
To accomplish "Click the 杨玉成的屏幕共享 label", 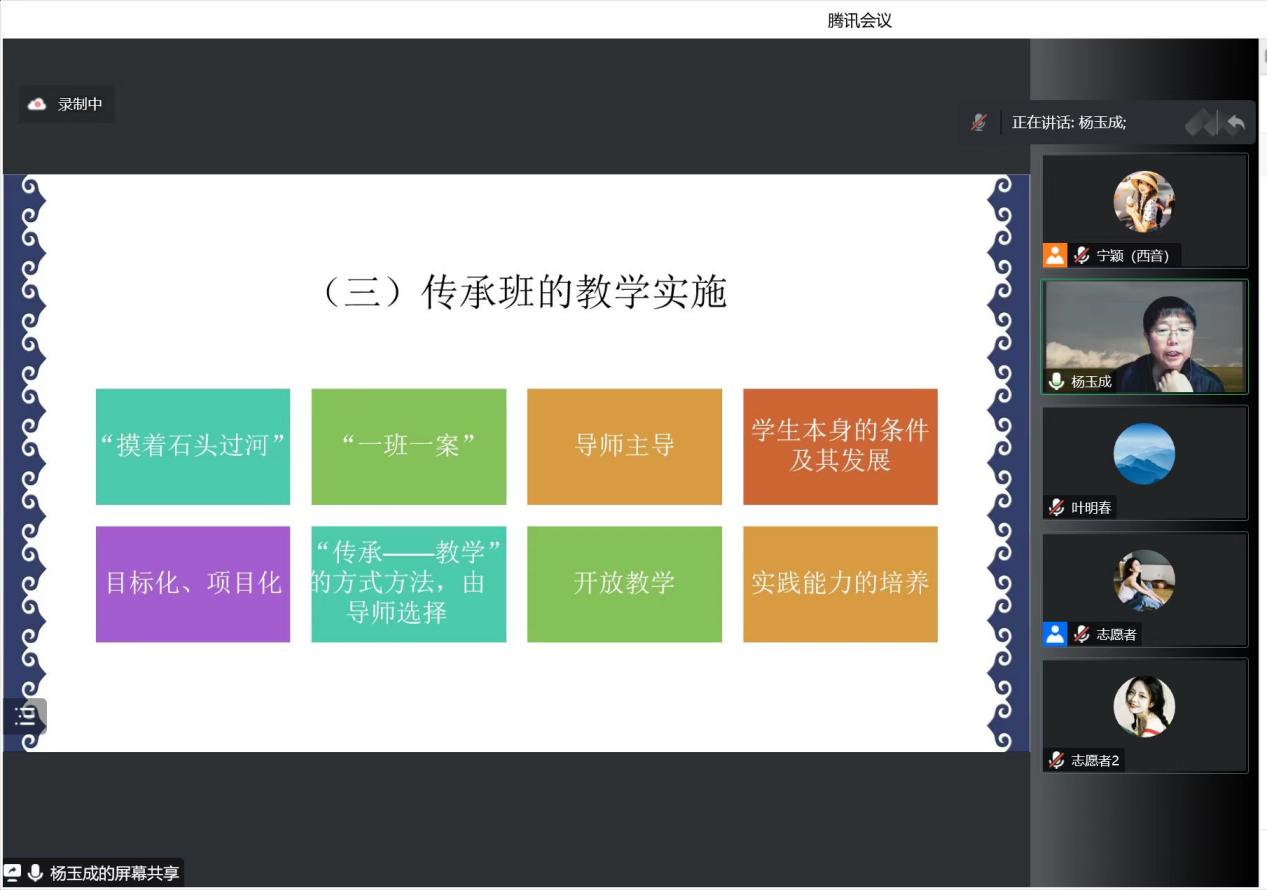I will coord(115,873).
